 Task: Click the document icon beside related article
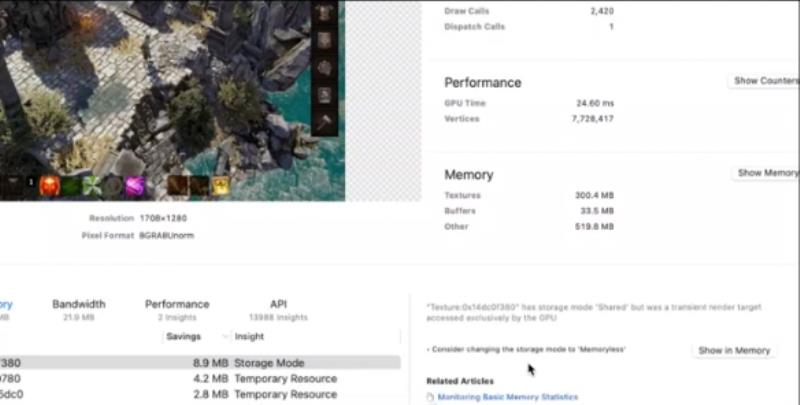click(x=430, y=397)
